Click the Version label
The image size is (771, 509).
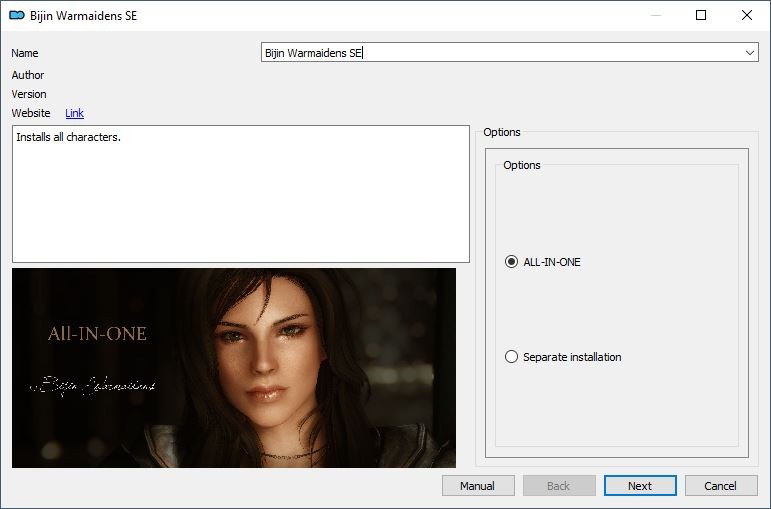click(x=29, y=94)
